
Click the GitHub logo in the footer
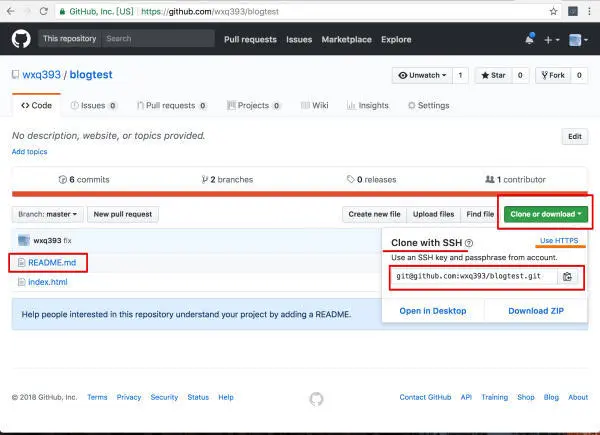coord(316,399)
